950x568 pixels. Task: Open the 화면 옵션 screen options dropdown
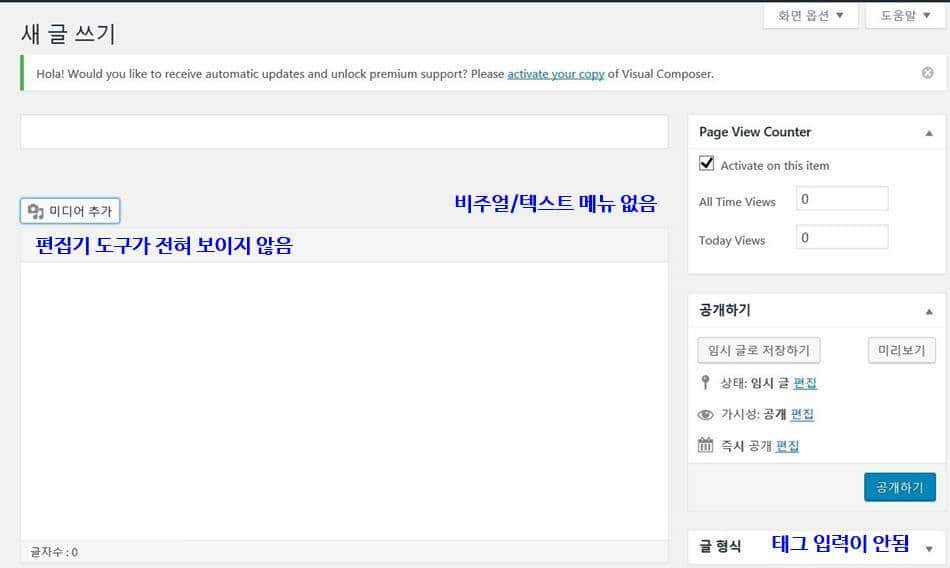811,16
